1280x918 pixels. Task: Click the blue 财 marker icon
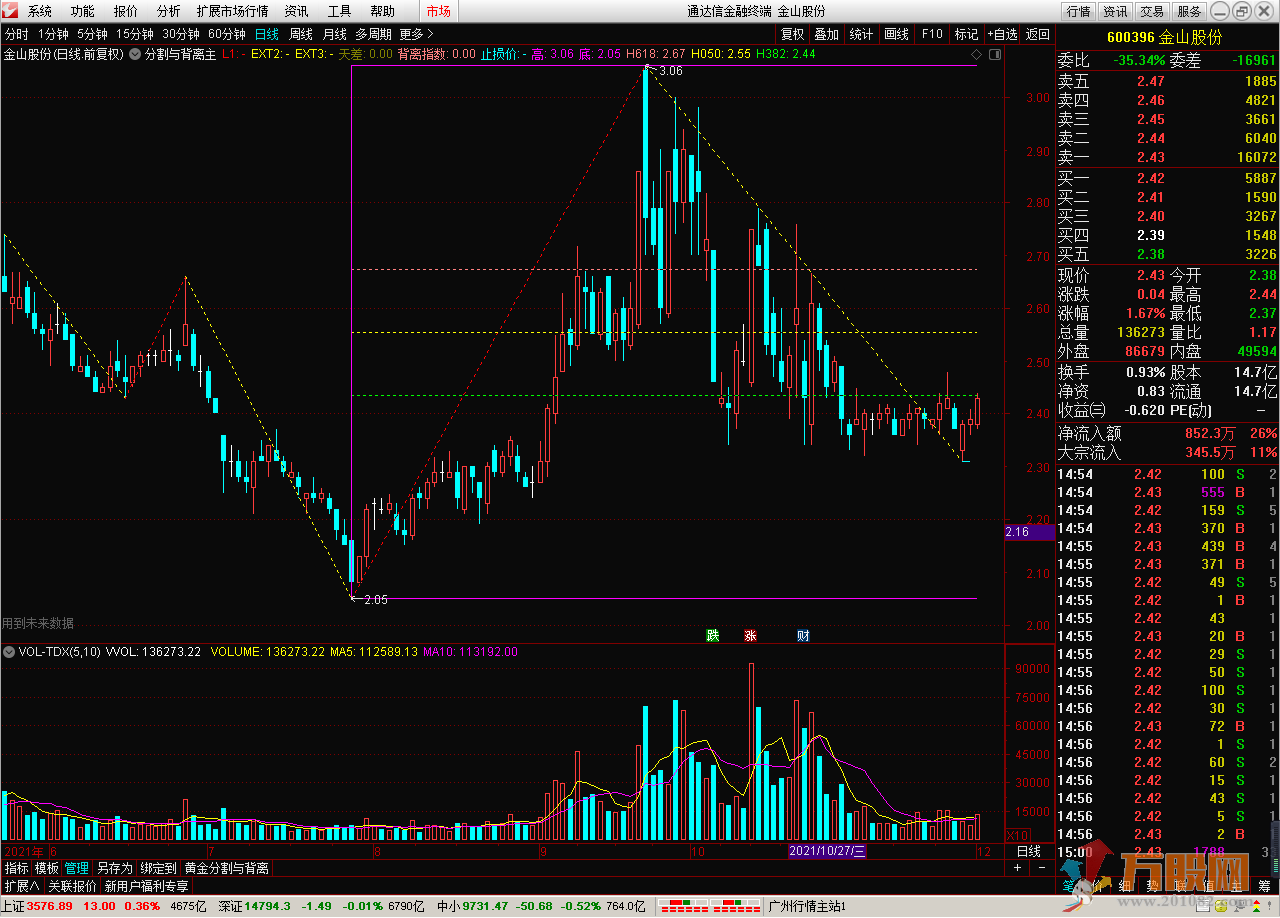[803, 635]
